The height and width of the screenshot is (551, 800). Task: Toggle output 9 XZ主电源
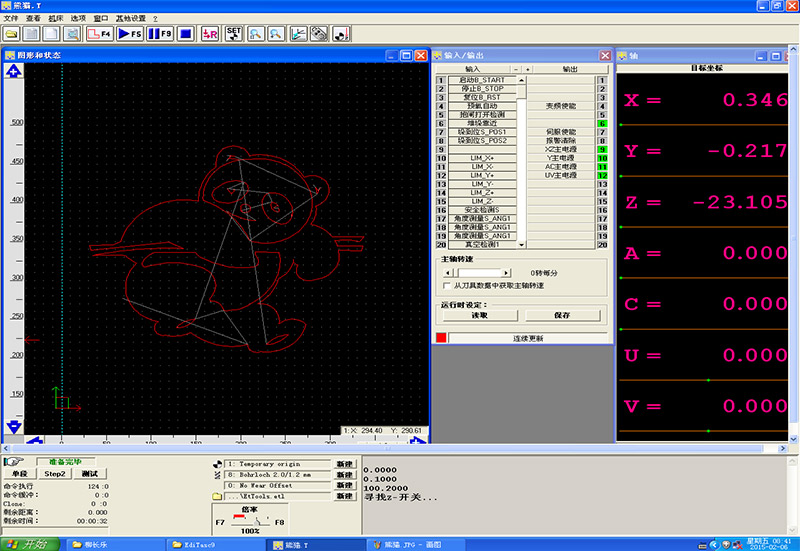[602, 149]
